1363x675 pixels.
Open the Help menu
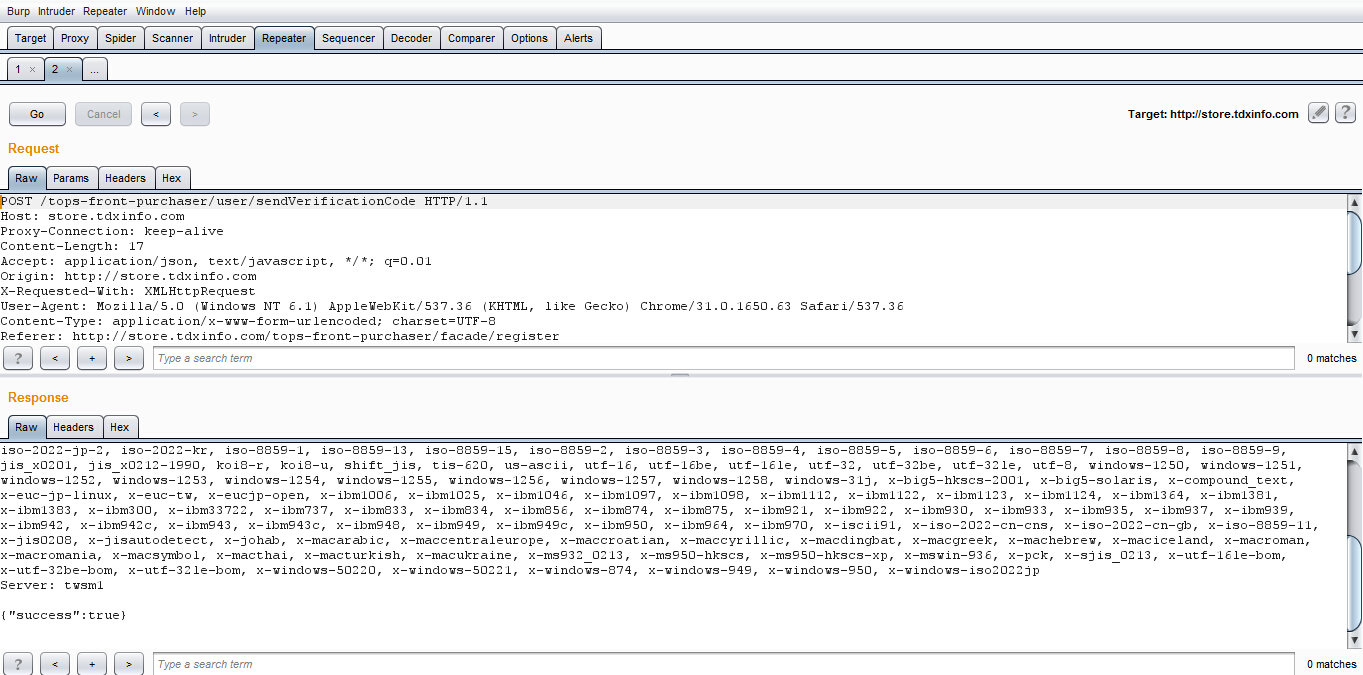click(195, 11)
